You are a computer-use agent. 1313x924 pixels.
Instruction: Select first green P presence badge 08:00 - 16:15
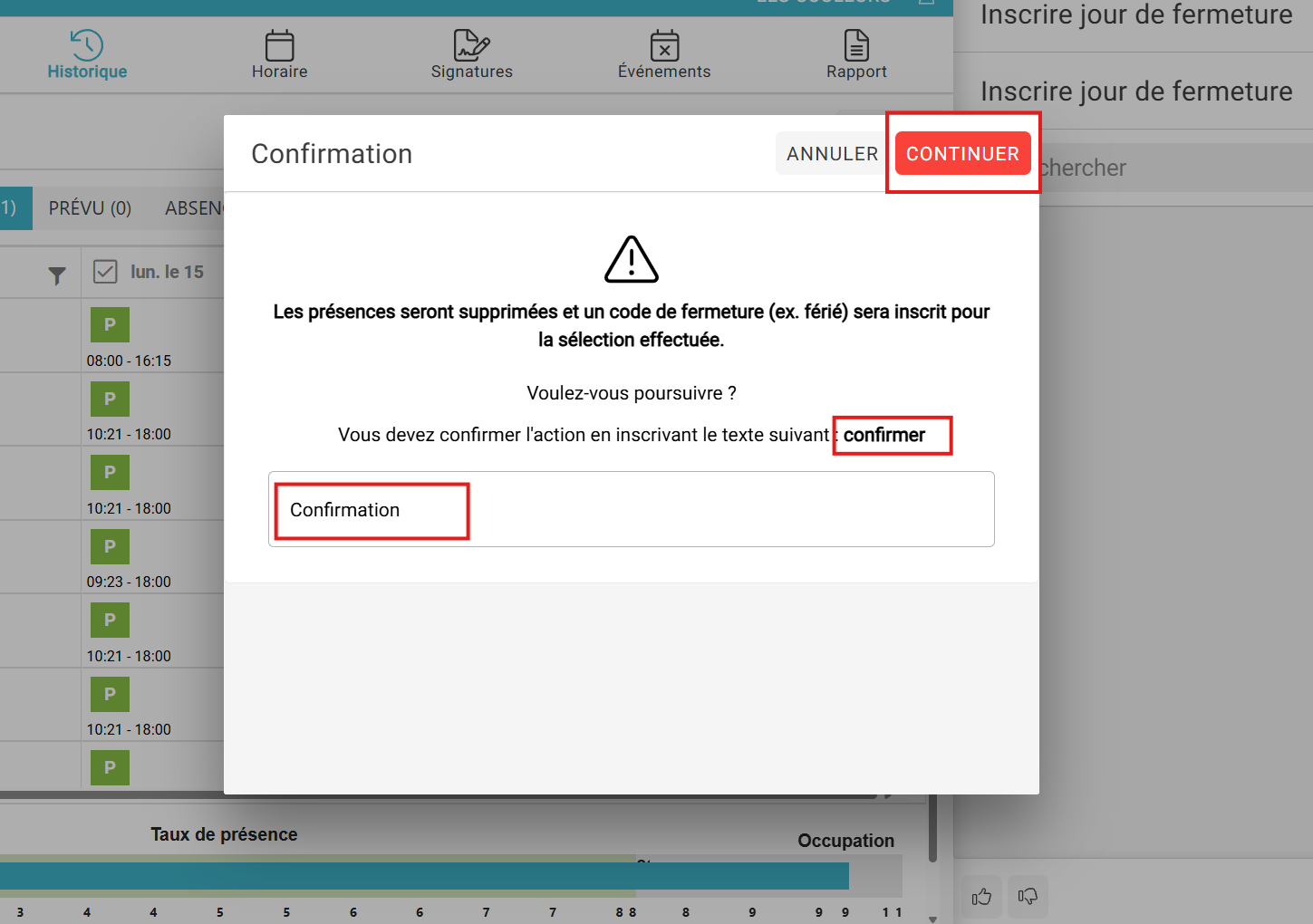(x=110, y=325)
